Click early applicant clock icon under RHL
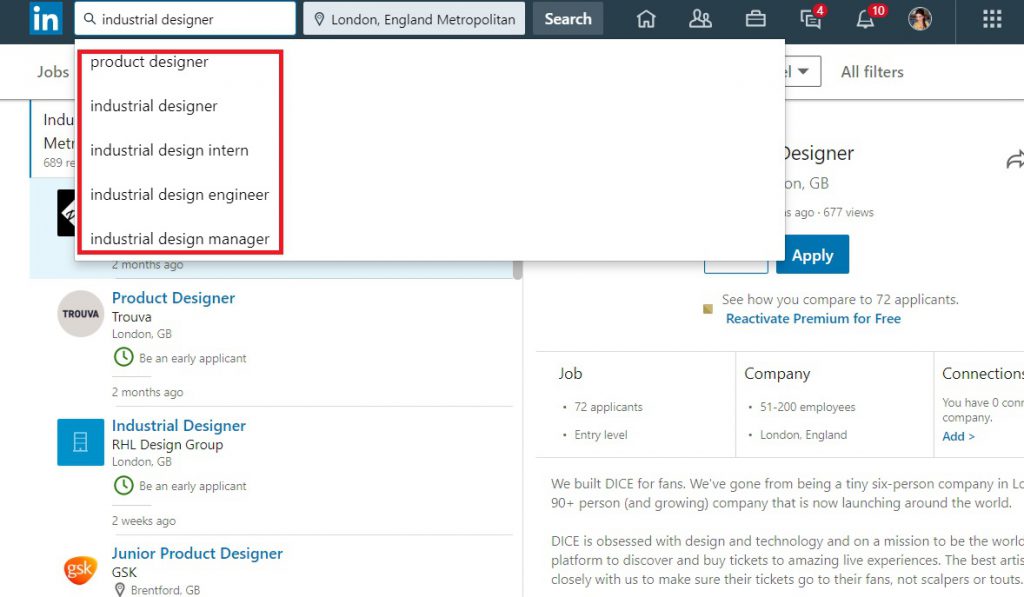The width and height of the screenshot is (1024, 597). click(123, 485)
